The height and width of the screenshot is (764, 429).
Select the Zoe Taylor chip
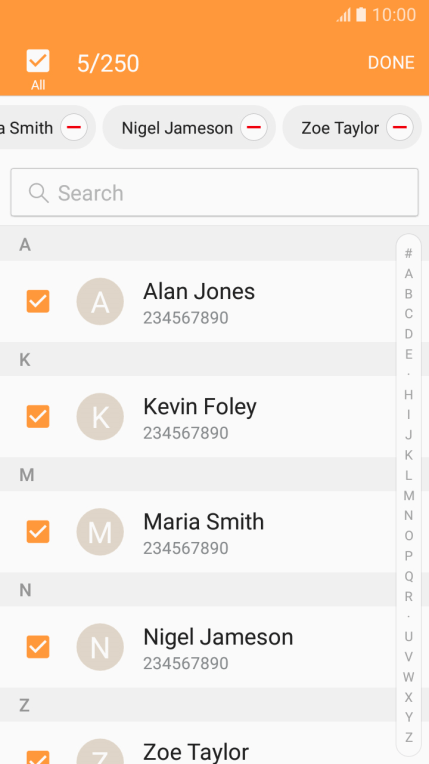click(340, 128)
